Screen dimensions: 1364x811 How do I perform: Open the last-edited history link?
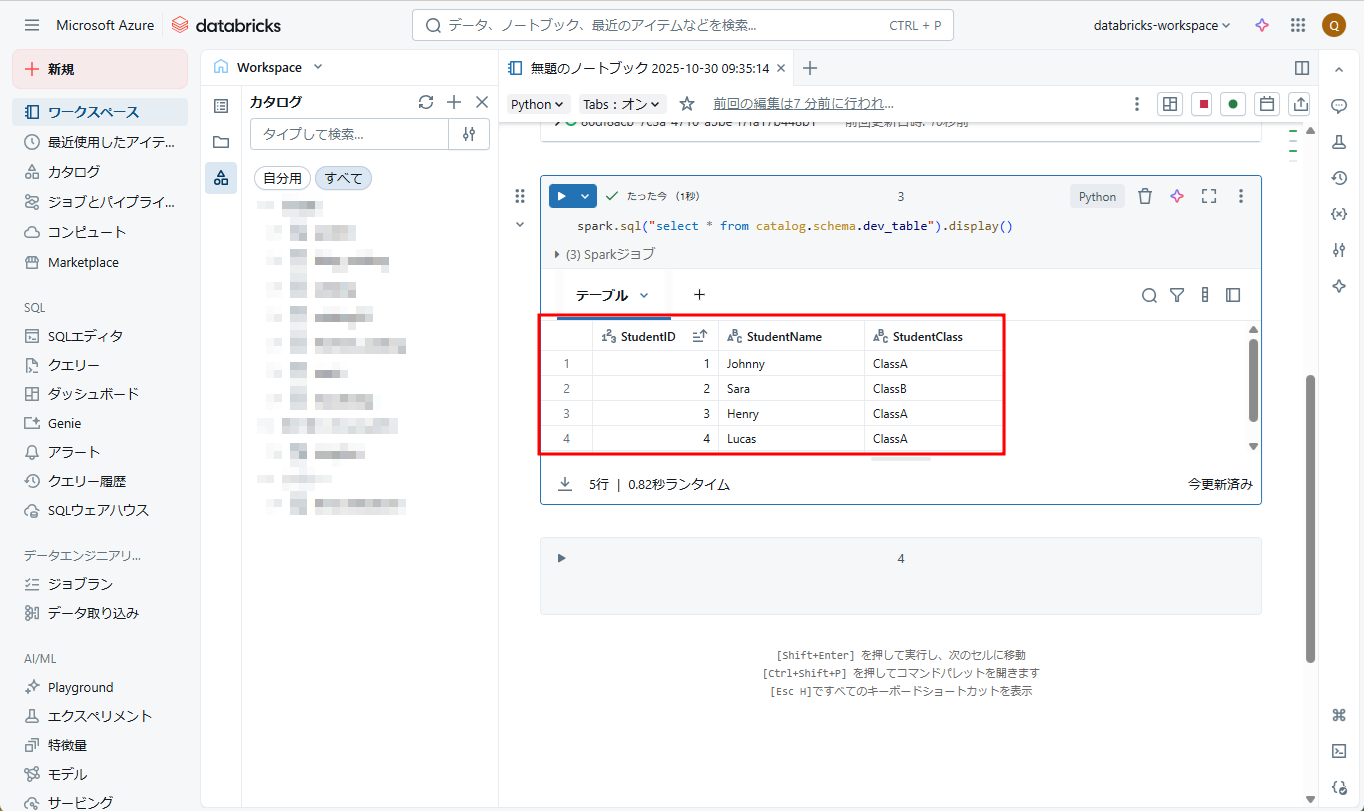tap(803, 103)
